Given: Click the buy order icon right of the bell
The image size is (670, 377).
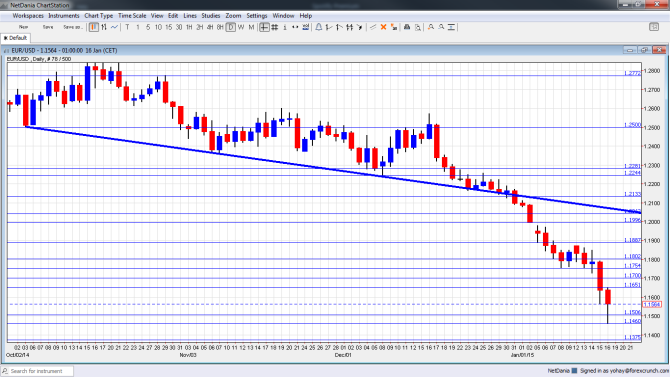Looking at the screenshot, I should pyautogui.click(x=329, y=27).
